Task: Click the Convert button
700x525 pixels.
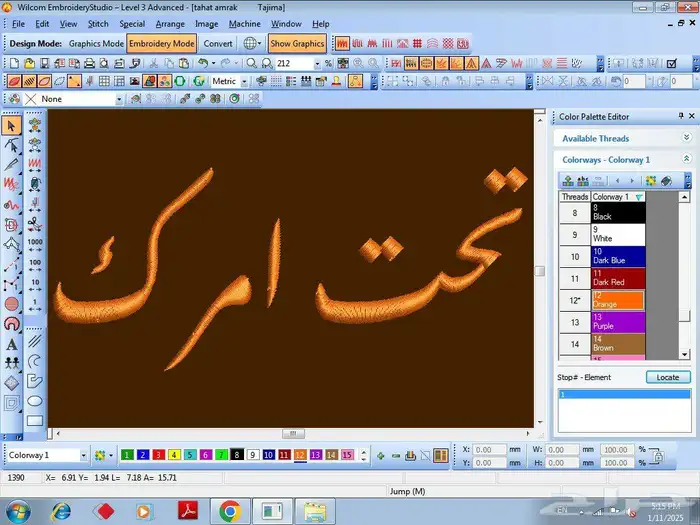Action: click(x=218, y=44)
